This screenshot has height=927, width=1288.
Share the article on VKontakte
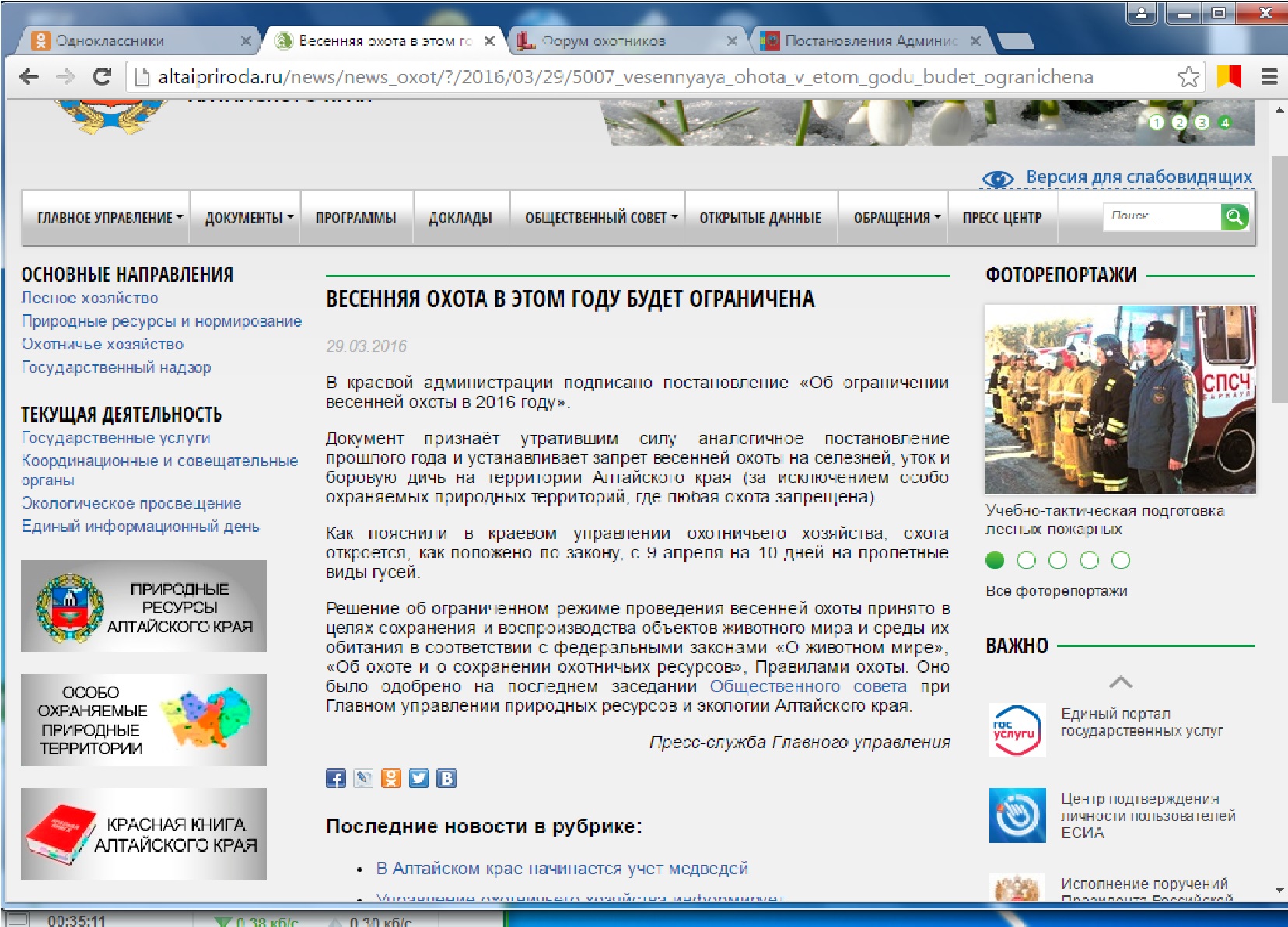pos(446,778)
